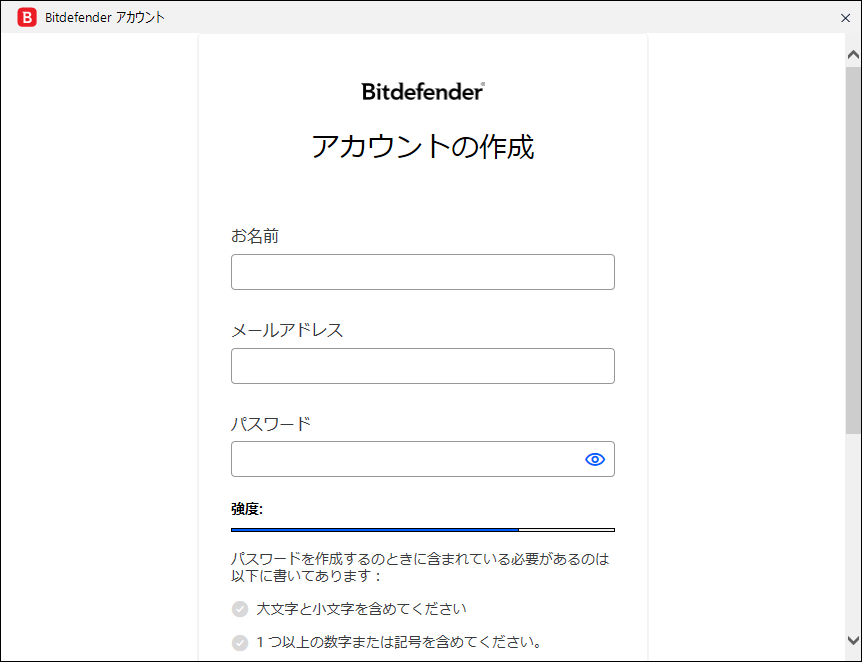Click the 1つ以上の数字または記号を含めてください text
Screen dimensions: 862x662
pyautogui.click(x=400, y=642)
